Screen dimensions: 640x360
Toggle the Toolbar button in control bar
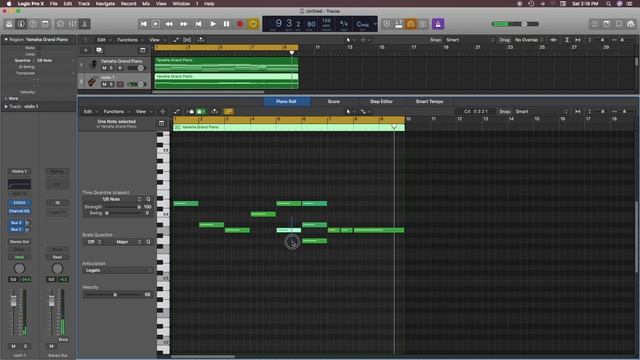click(x=45, y=24)
